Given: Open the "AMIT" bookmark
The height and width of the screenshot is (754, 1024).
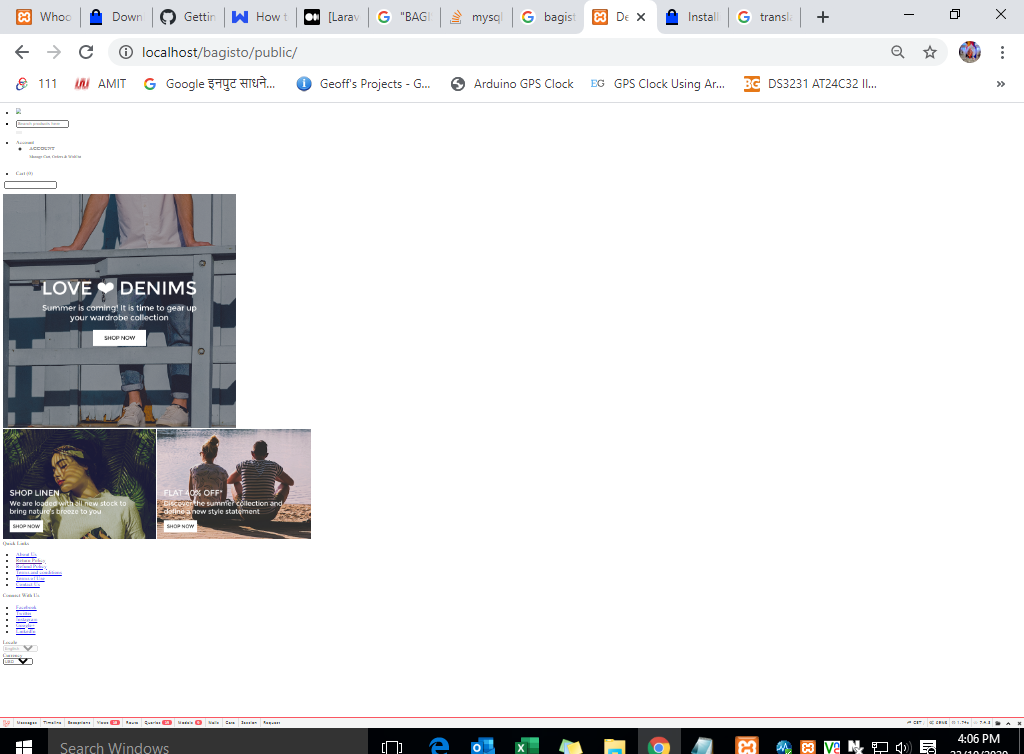Looking at the screenshot, I should 100,84.
